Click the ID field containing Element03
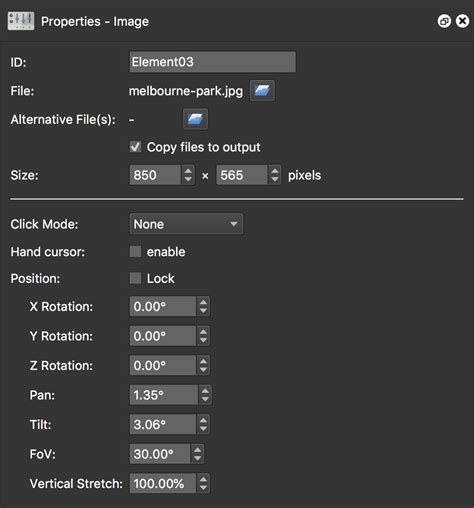The width and height of the screenshot is (474, 508). [212, 62]
